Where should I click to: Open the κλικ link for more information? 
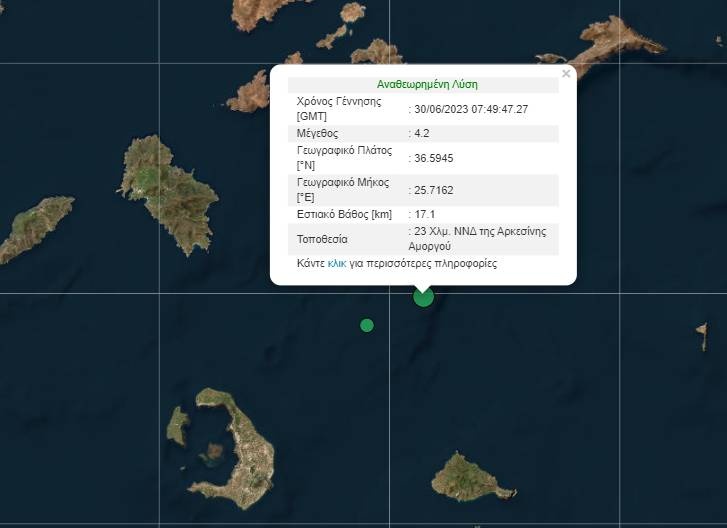(337, 264)
